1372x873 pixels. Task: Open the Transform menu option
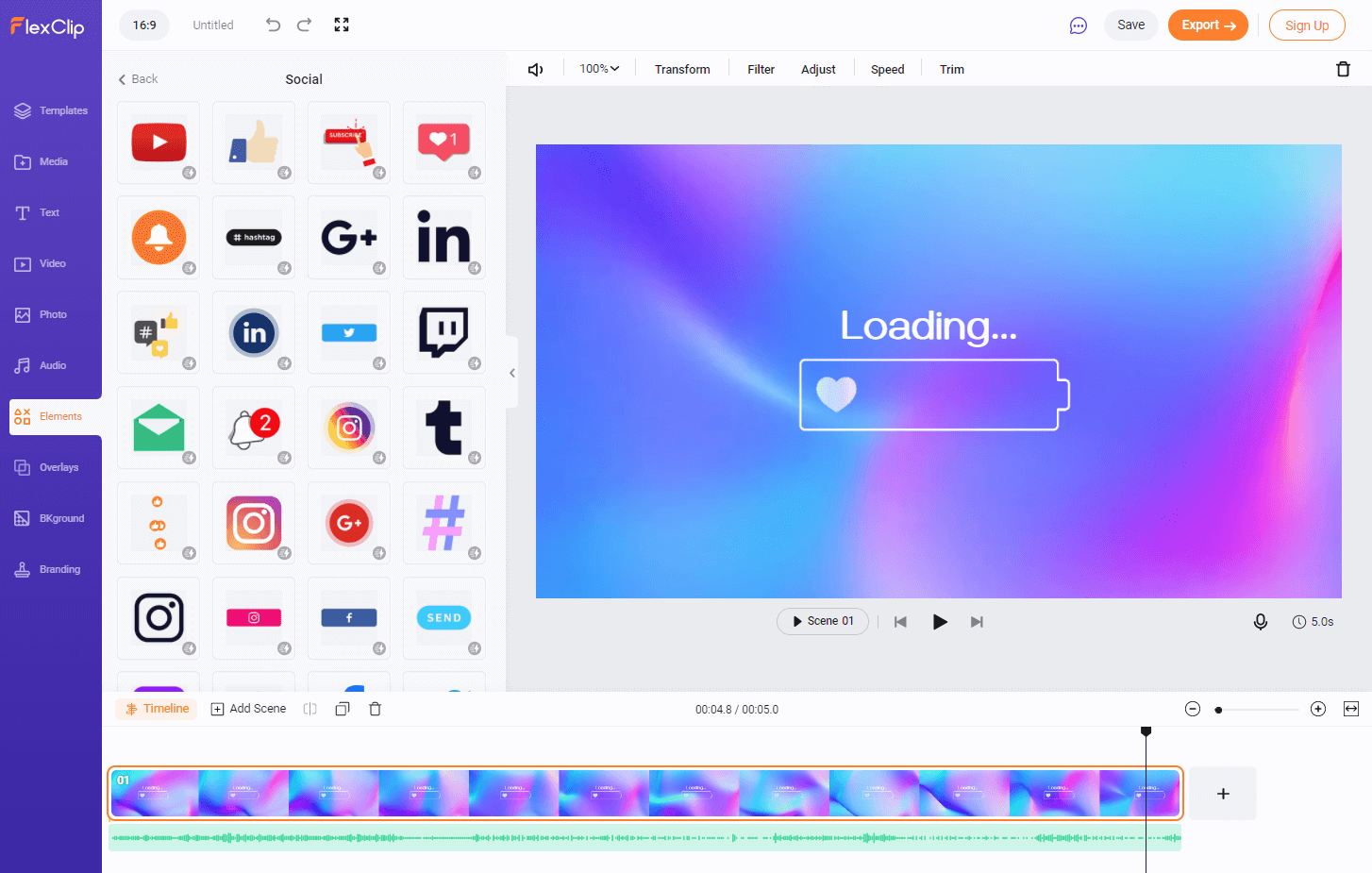(682, 70)
